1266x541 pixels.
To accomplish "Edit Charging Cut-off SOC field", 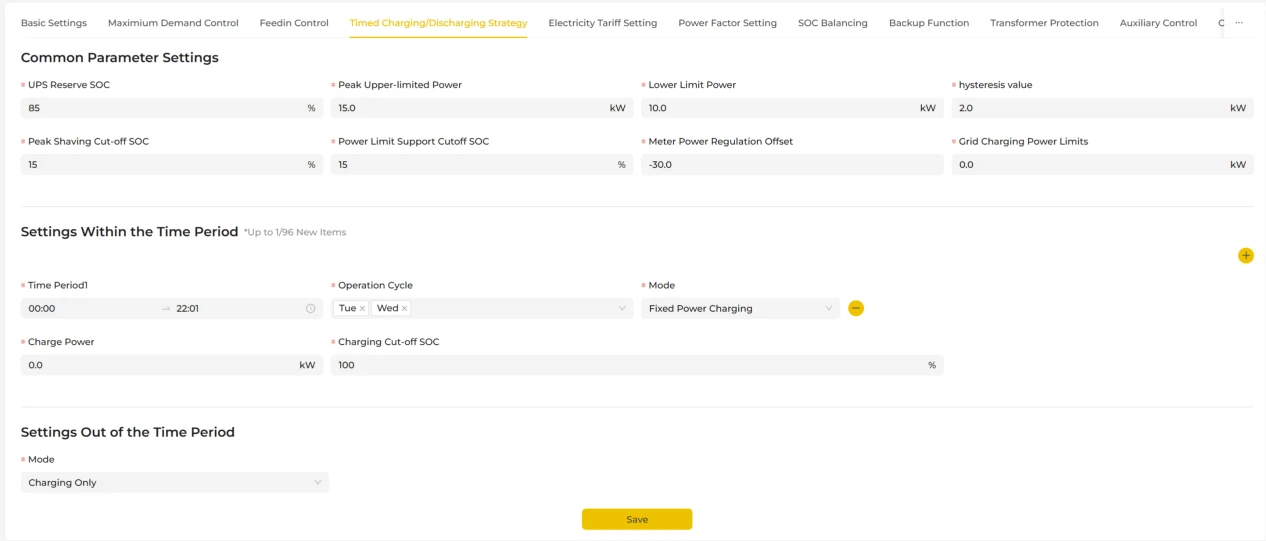I will [637, 365].
